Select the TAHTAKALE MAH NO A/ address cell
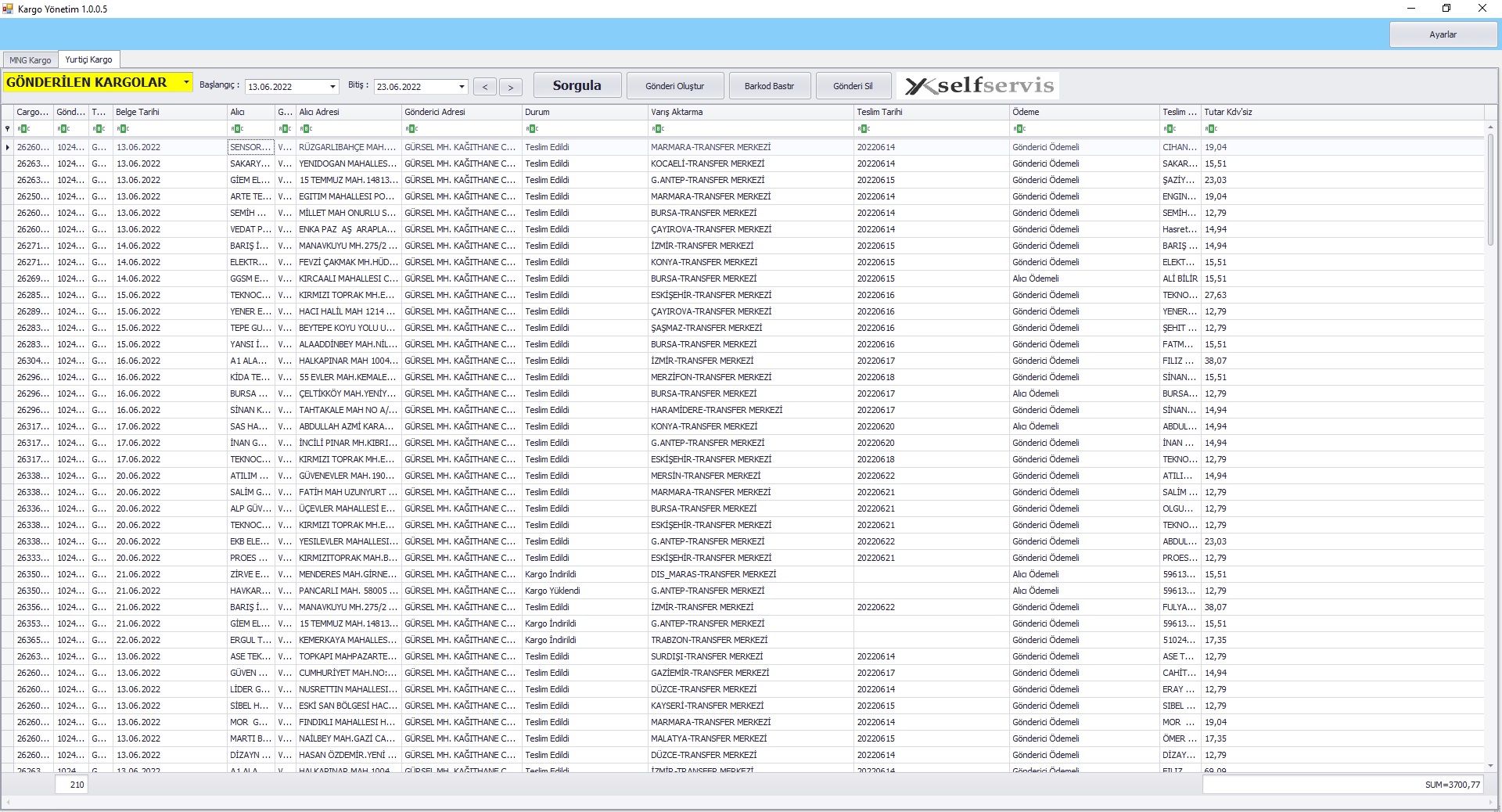 click(349, 410)
